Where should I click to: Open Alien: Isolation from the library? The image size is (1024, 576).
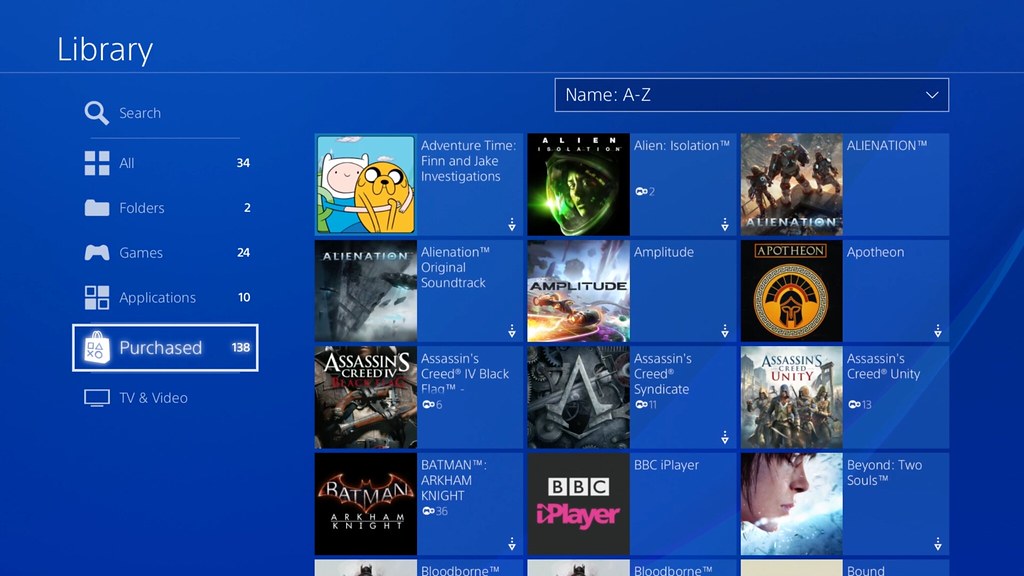coord(578,184)
